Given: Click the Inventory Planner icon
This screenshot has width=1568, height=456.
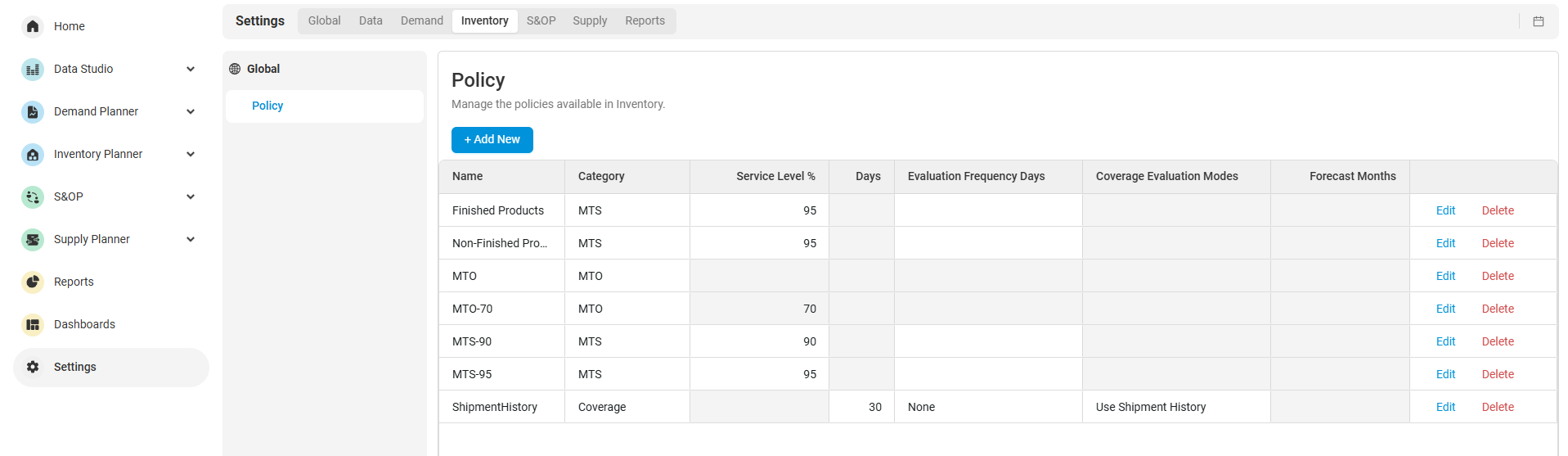Looking at the screenshot, I should pos(33,154).
